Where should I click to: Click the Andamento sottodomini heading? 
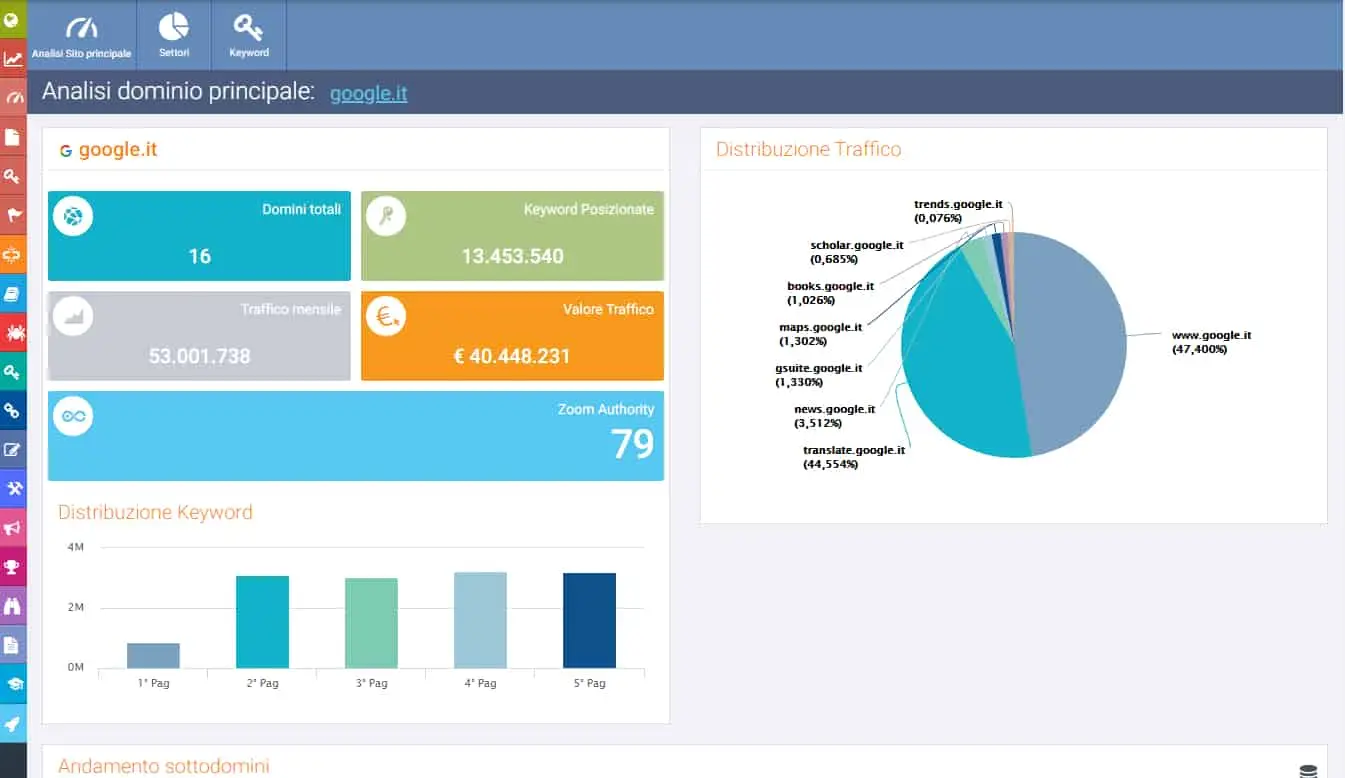coord(163,767)
